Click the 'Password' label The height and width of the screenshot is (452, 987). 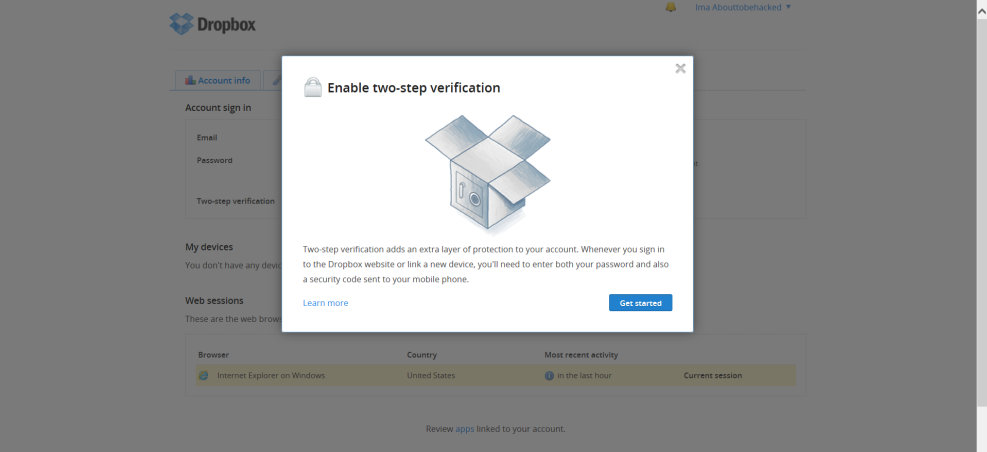click(215, 160)
